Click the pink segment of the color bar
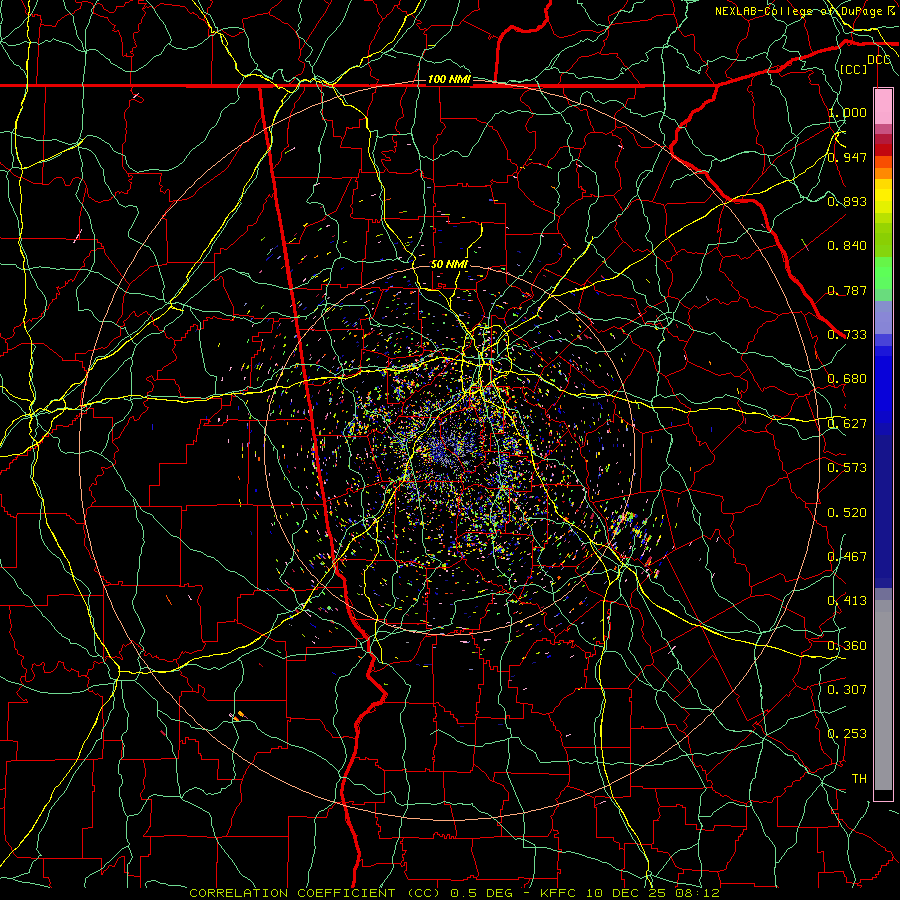 tap(883, 107)
